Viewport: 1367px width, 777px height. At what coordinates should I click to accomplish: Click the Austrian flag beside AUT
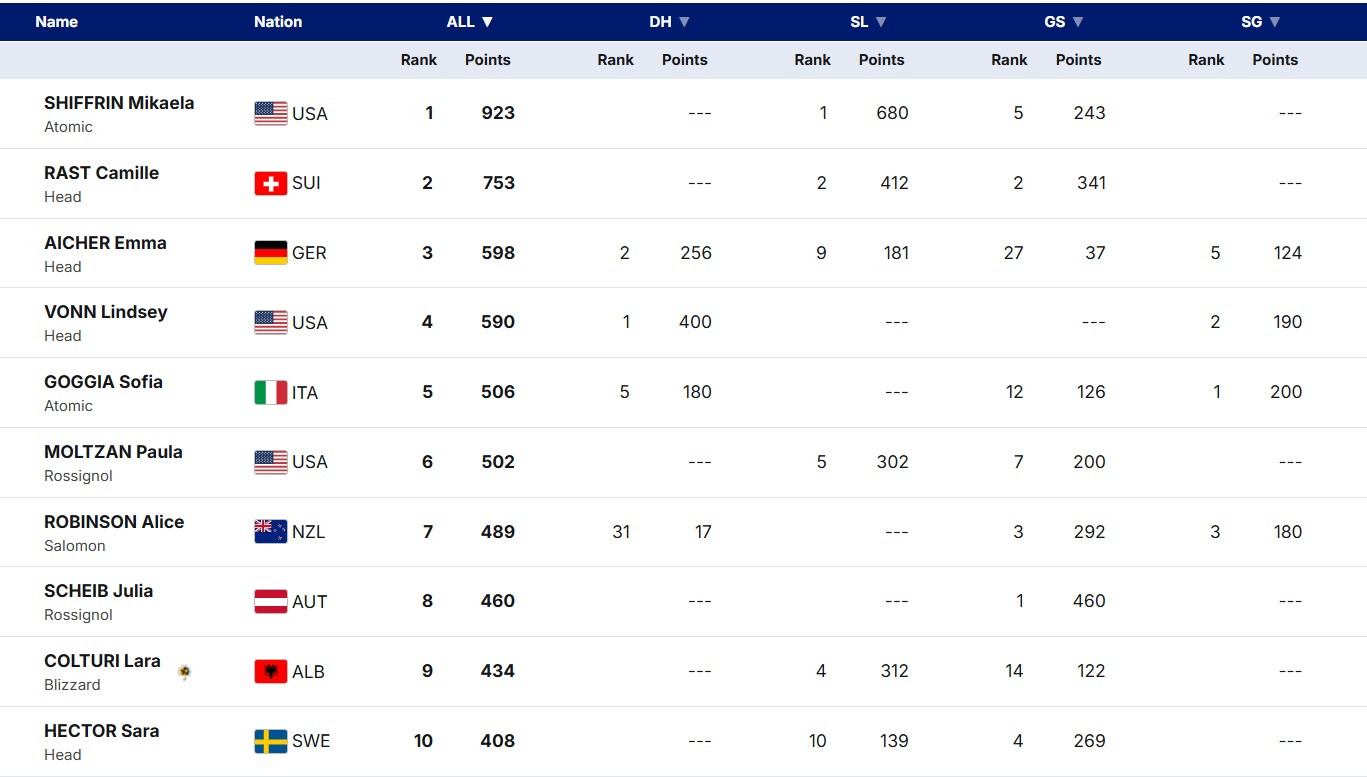coord(270,602)
